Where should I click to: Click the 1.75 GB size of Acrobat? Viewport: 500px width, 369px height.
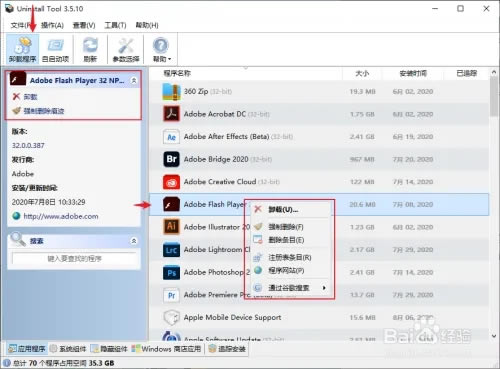tap(362, 114)
